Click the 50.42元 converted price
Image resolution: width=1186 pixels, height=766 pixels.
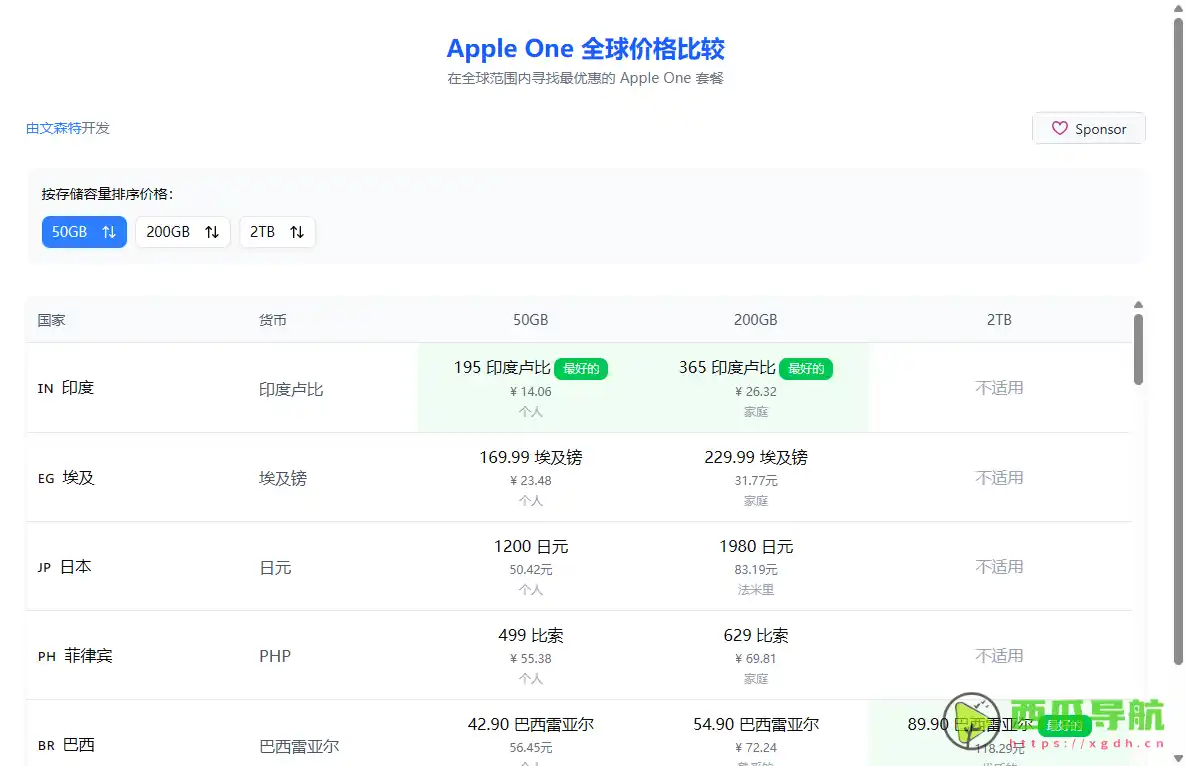point(530,569)
